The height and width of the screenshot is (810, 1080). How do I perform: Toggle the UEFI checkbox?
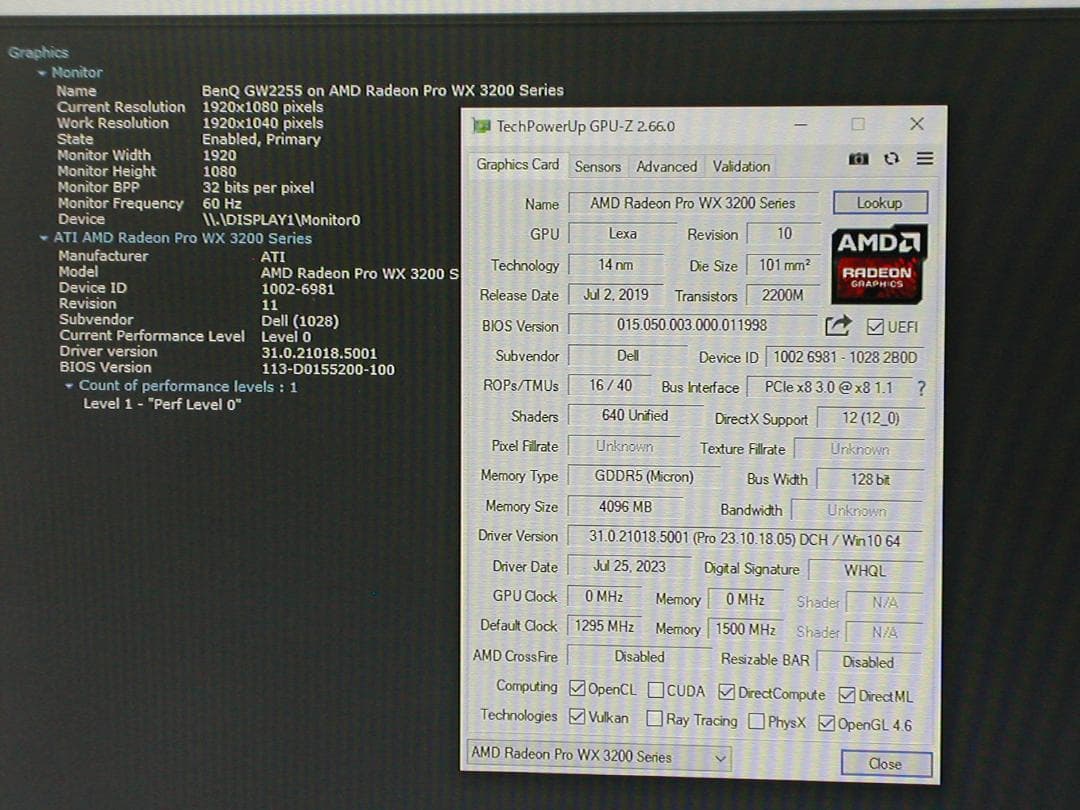(875, 327)
